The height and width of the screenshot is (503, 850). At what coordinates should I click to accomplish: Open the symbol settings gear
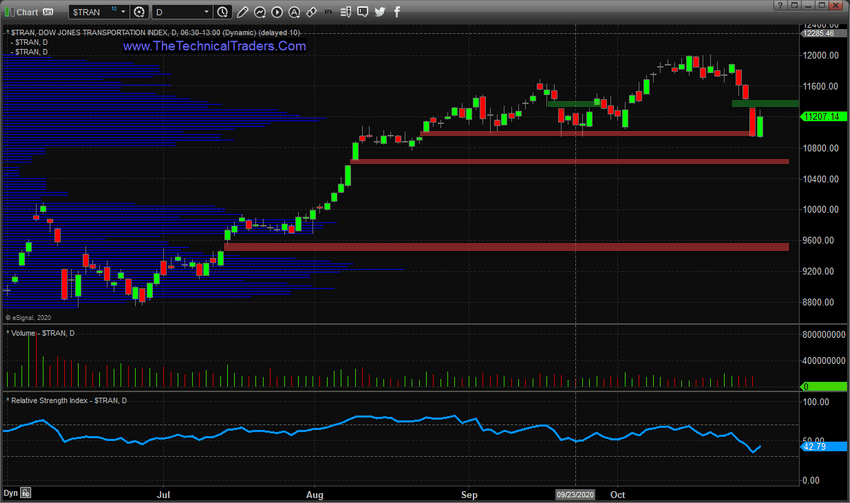point(139,12)
